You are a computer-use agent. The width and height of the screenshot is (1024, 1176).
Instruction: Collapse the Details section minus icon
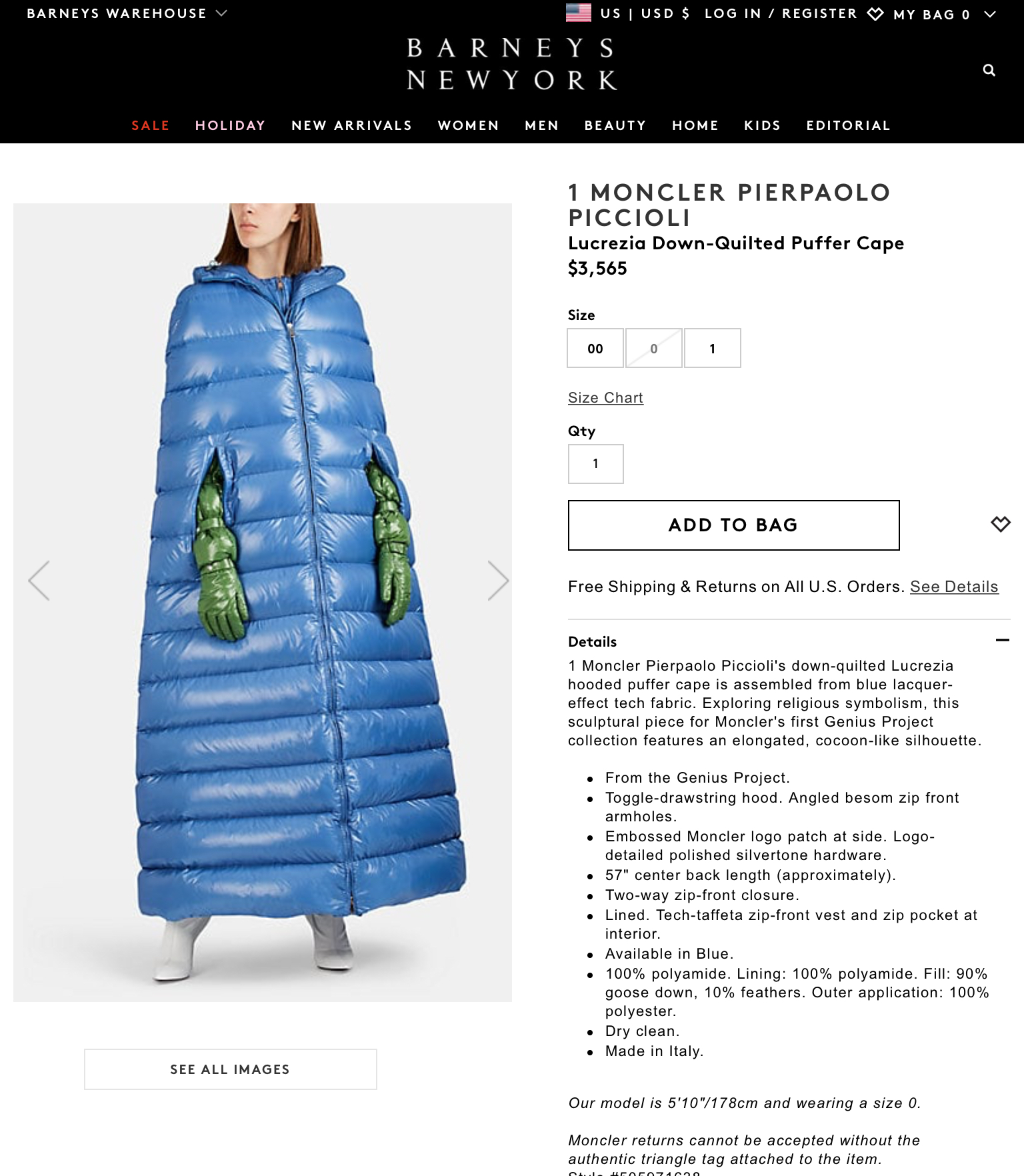click(1002, 640)
